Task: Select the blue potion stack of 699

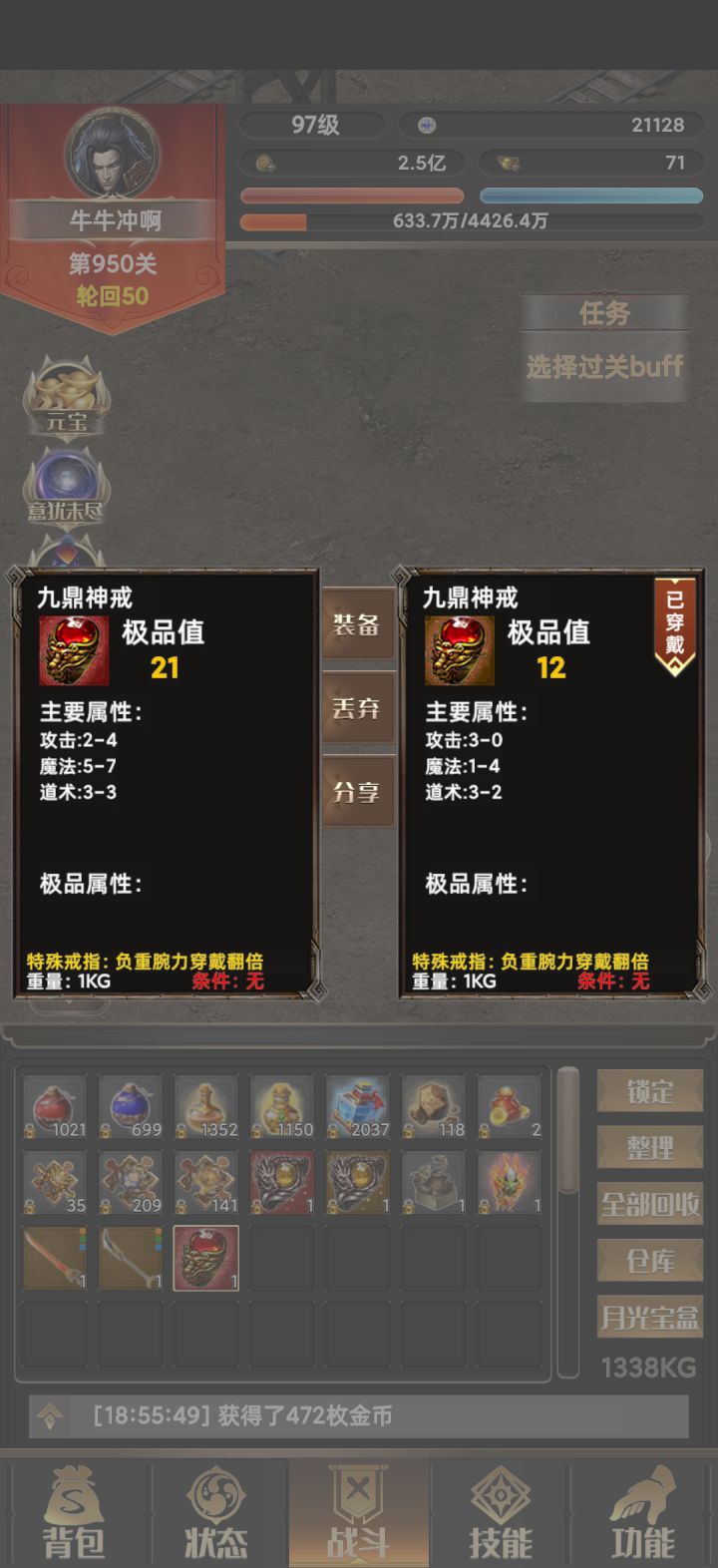Action: click(131, 1106)
